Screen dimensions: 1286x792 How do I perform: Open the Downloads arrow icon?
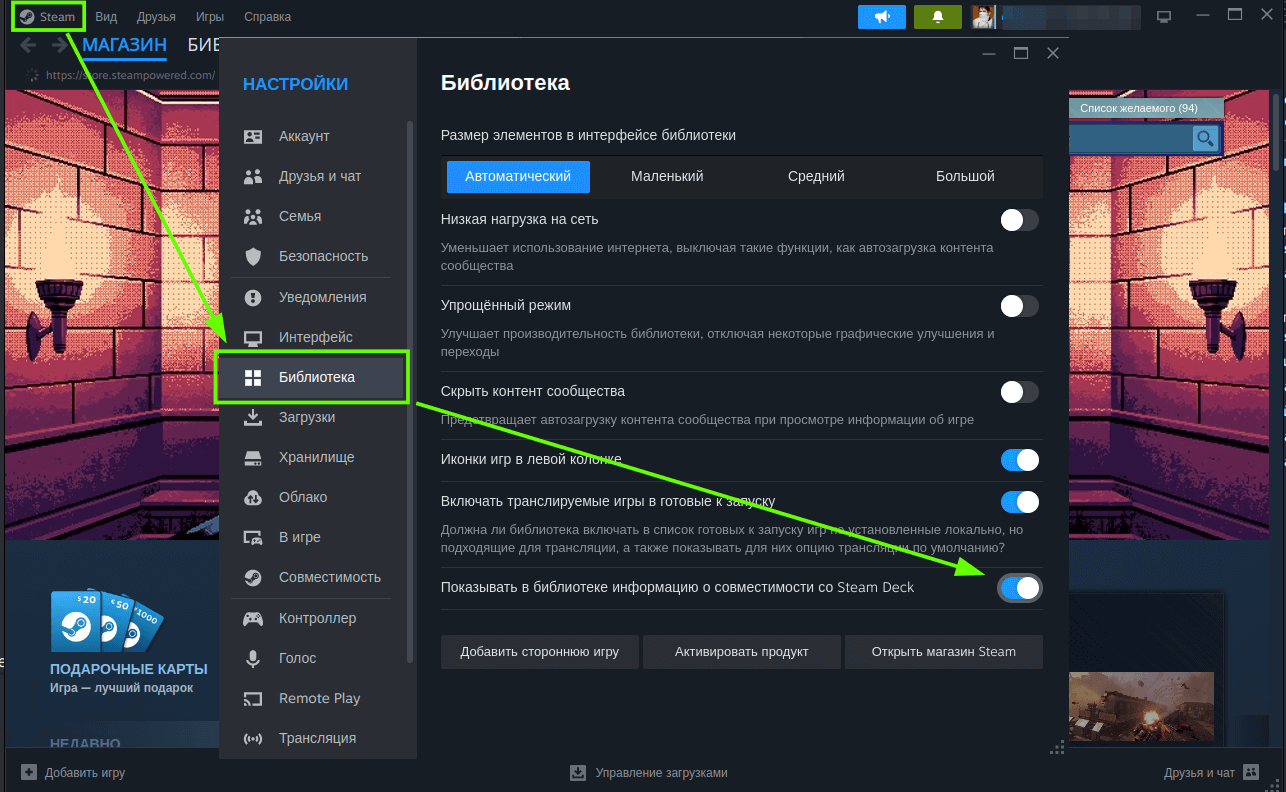(253, 417)
